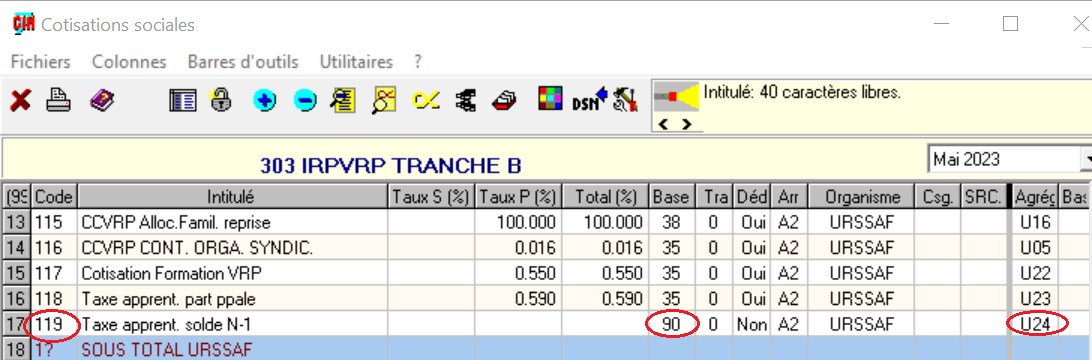Click the red X close icon in toolbar
This screenshot has height=360, width=1092.
click(x=20, y=101)
